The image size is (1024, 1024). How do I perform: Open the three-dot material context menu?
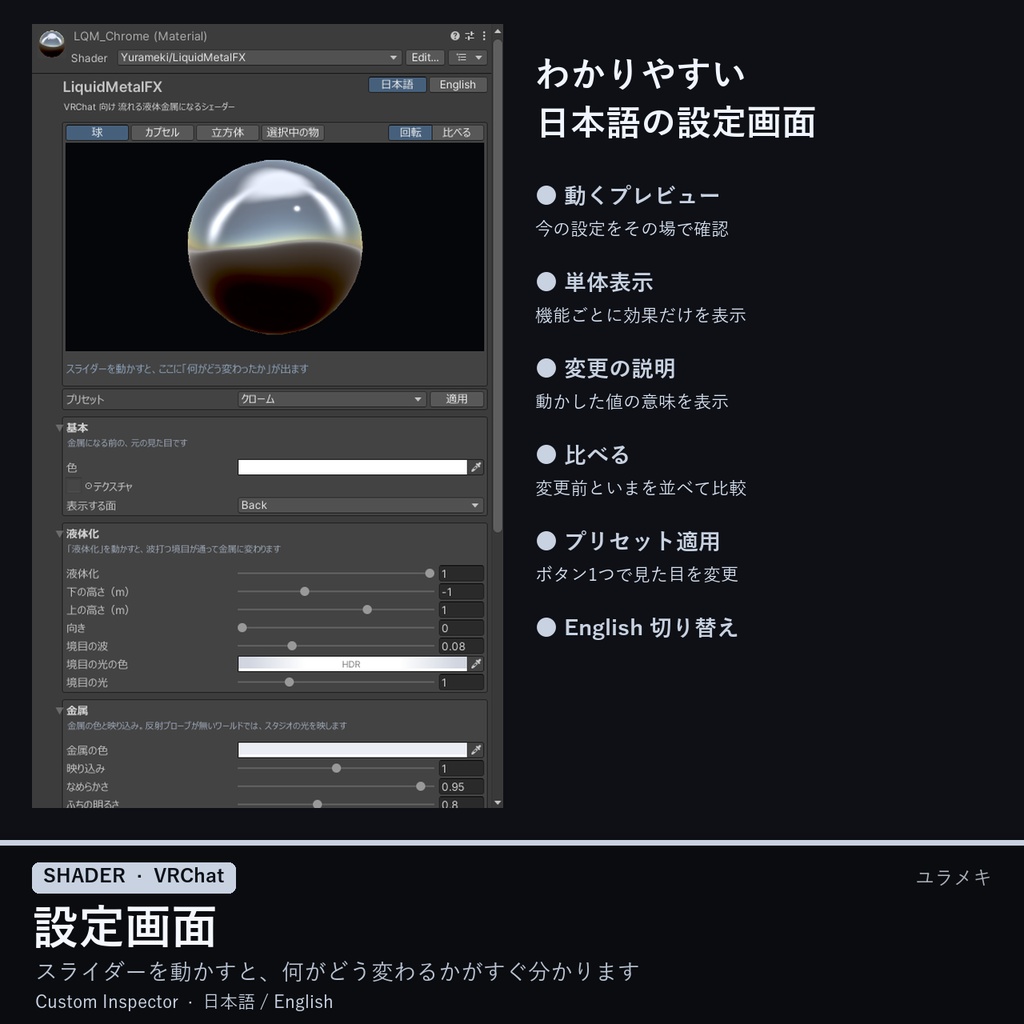(484, 36)
